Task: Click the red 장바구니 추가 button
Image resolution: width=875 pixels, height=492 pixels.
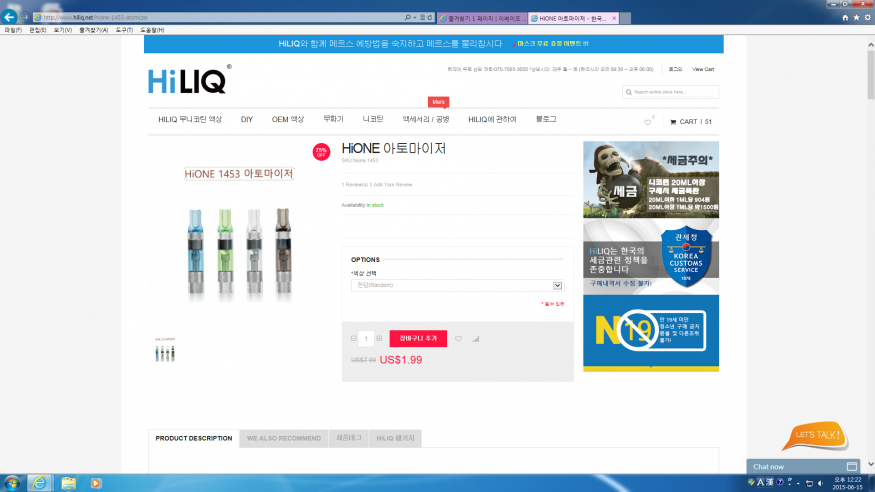Action: point(418,339)
